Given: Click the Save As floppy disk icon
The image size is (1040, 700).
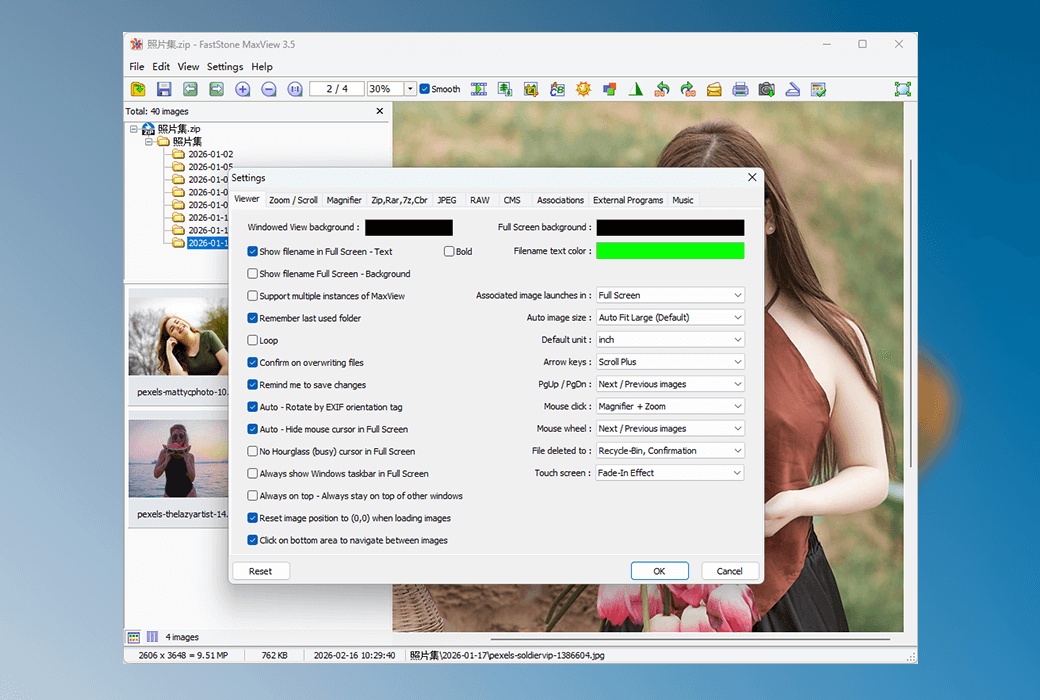Looking at the screenshot, I should click(x=164, y=89).
